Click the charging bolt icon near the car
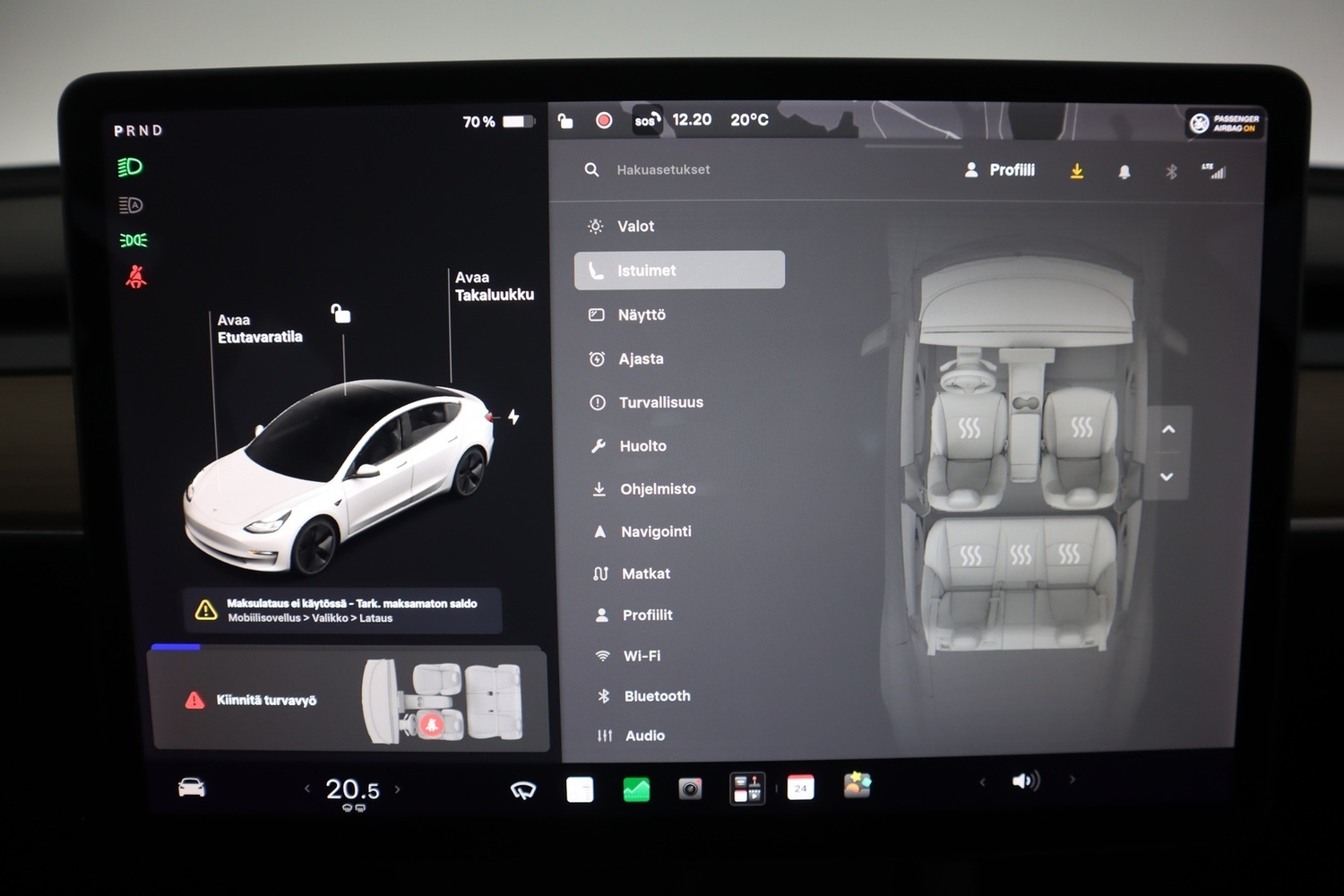 pos(513,417)
